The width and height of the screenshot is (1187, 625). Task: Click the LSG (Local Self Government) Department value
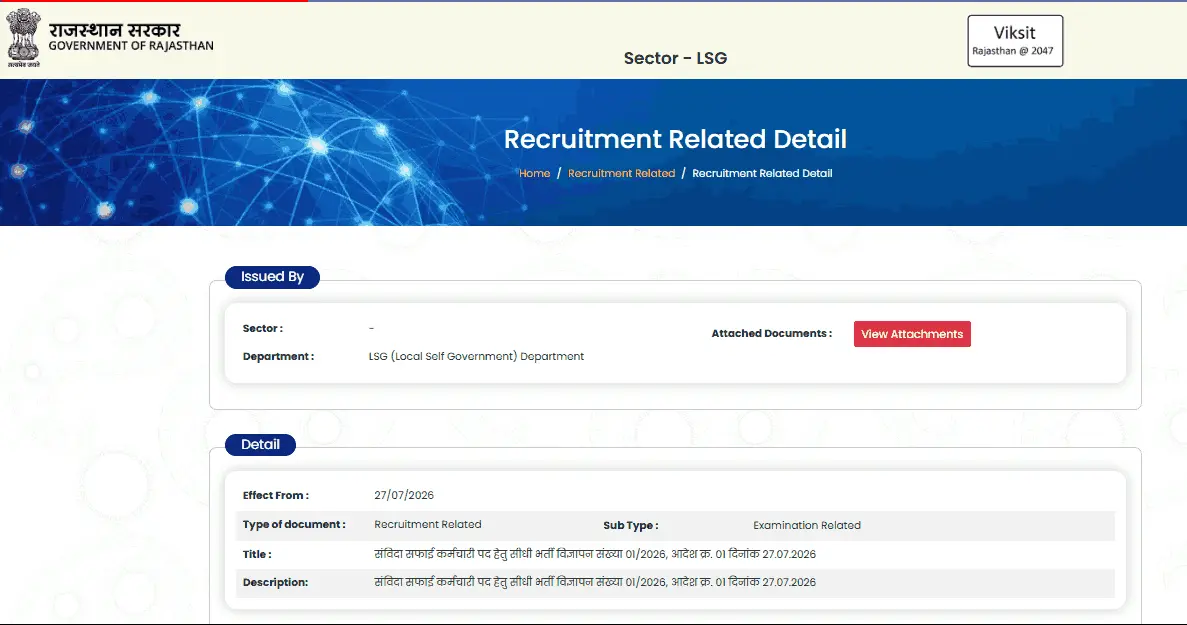(476, 356)
